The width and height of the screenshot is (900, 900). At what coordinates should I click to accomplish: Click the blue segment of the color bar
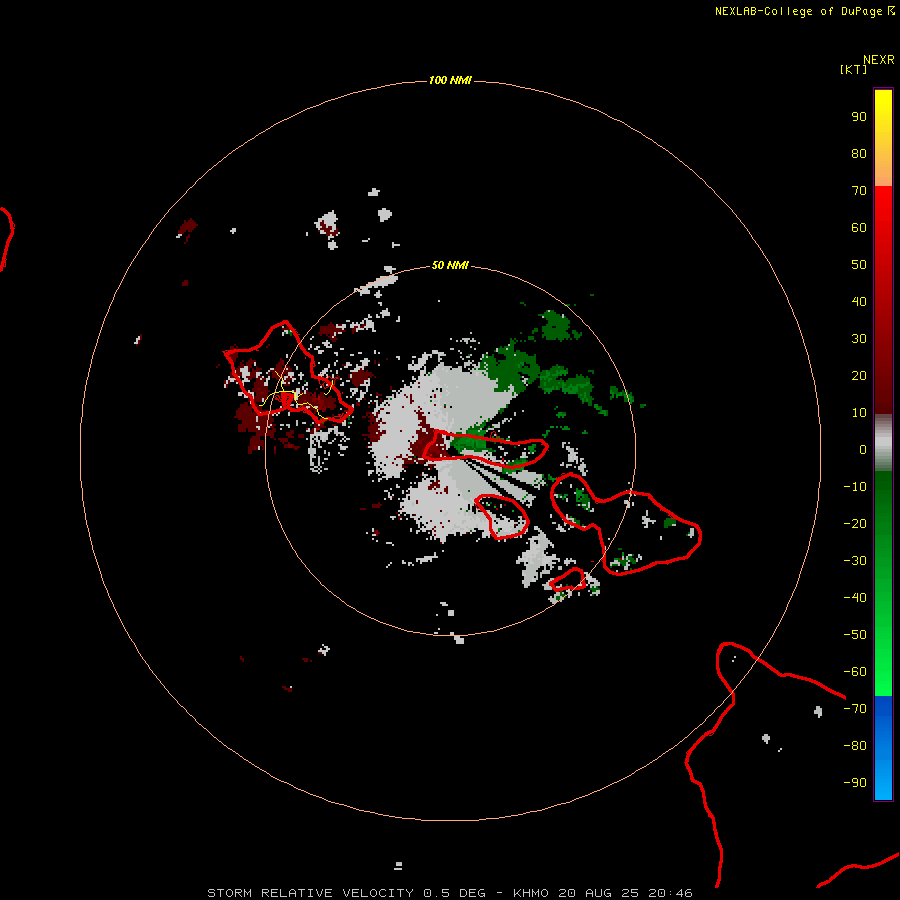(x=883, y=748)
